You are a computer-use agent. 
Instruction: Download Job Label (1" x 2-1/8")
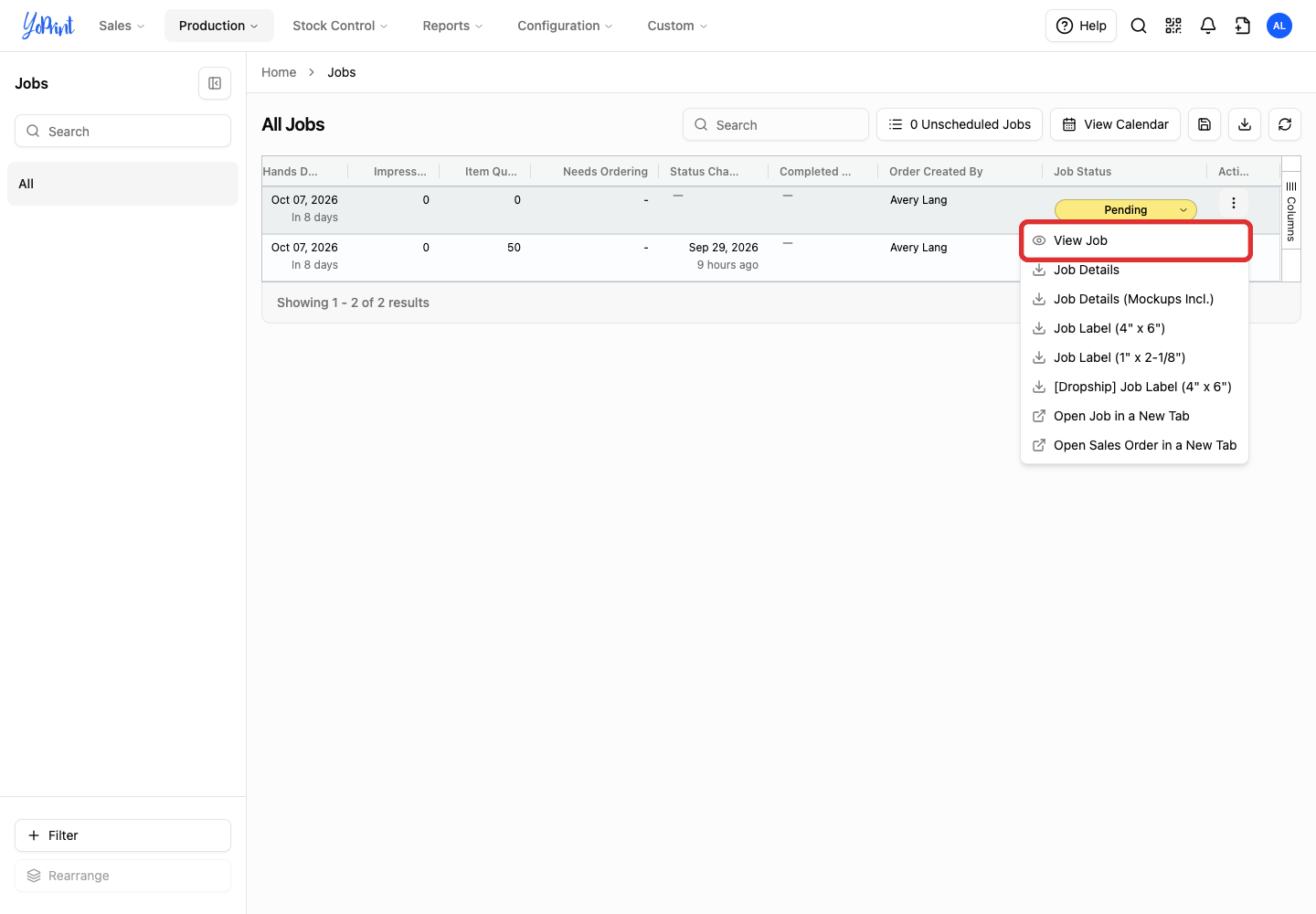1134,357
